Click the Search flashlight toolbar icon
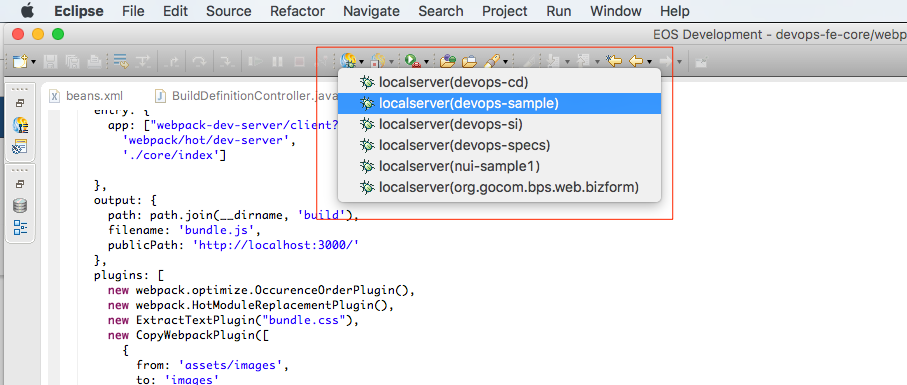907x385 pixels. coord(491,60)
